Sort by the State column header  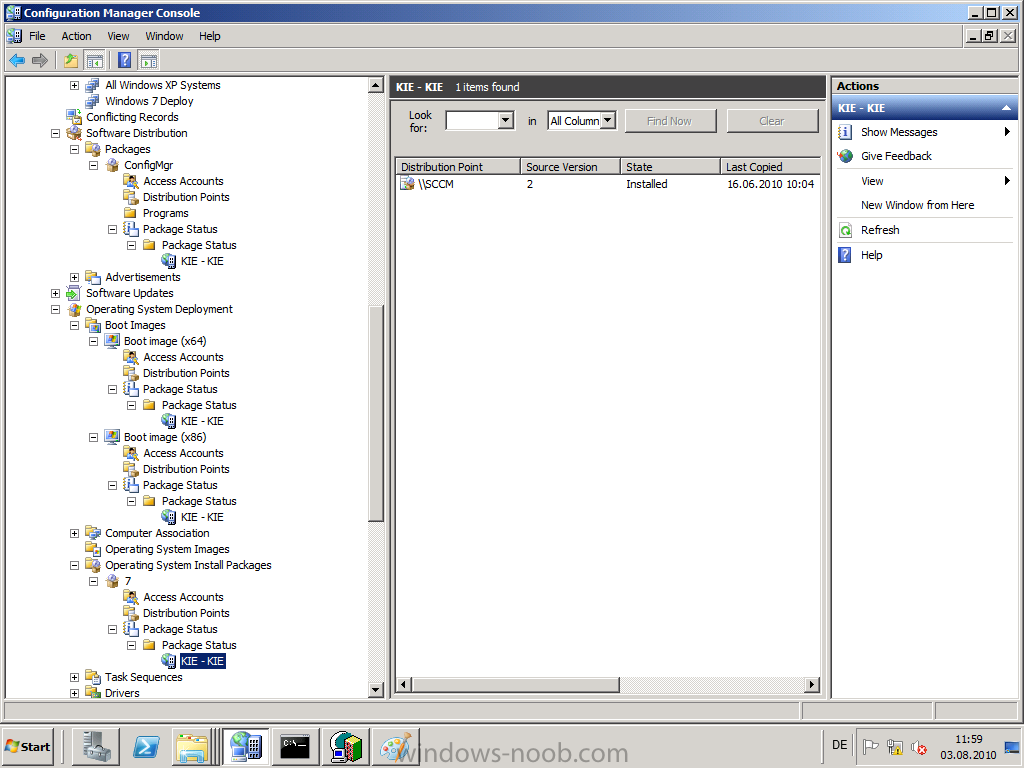(x=670, y=167)
